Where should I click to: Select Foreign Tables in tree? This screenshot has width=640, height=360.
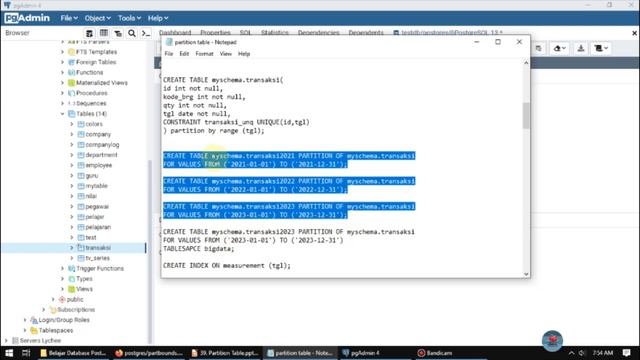coord(96,62)
